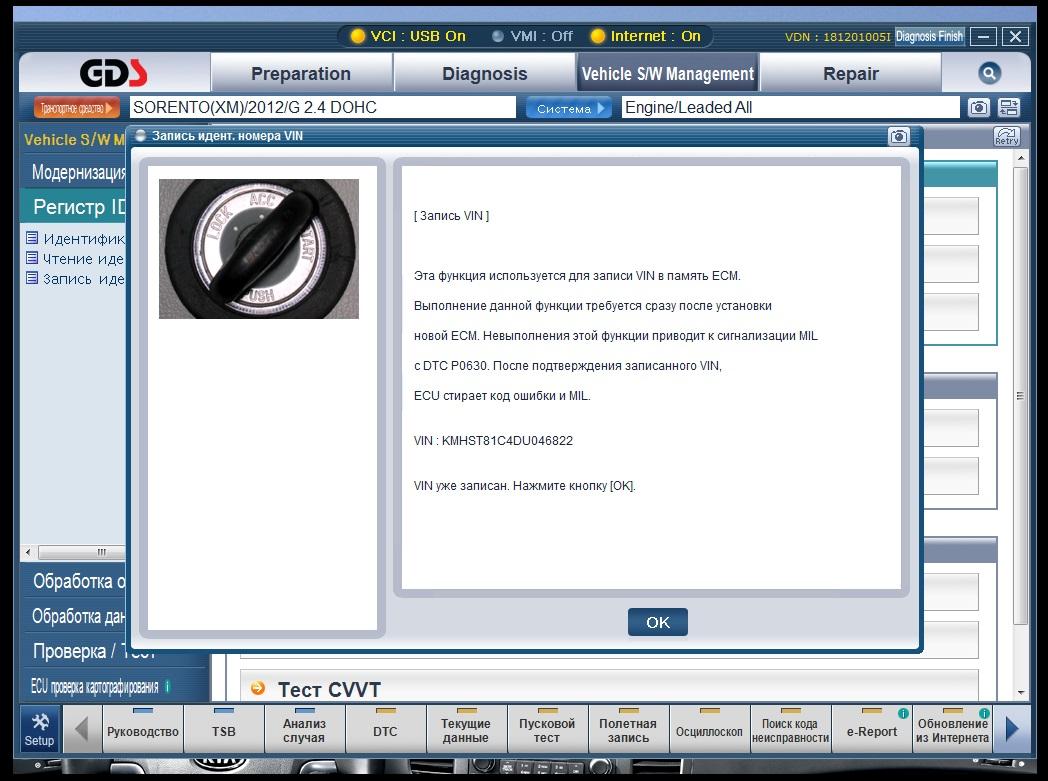Click the Diagnosis Finish button
Screen dimensions: 1048x781
pos(929,36)
